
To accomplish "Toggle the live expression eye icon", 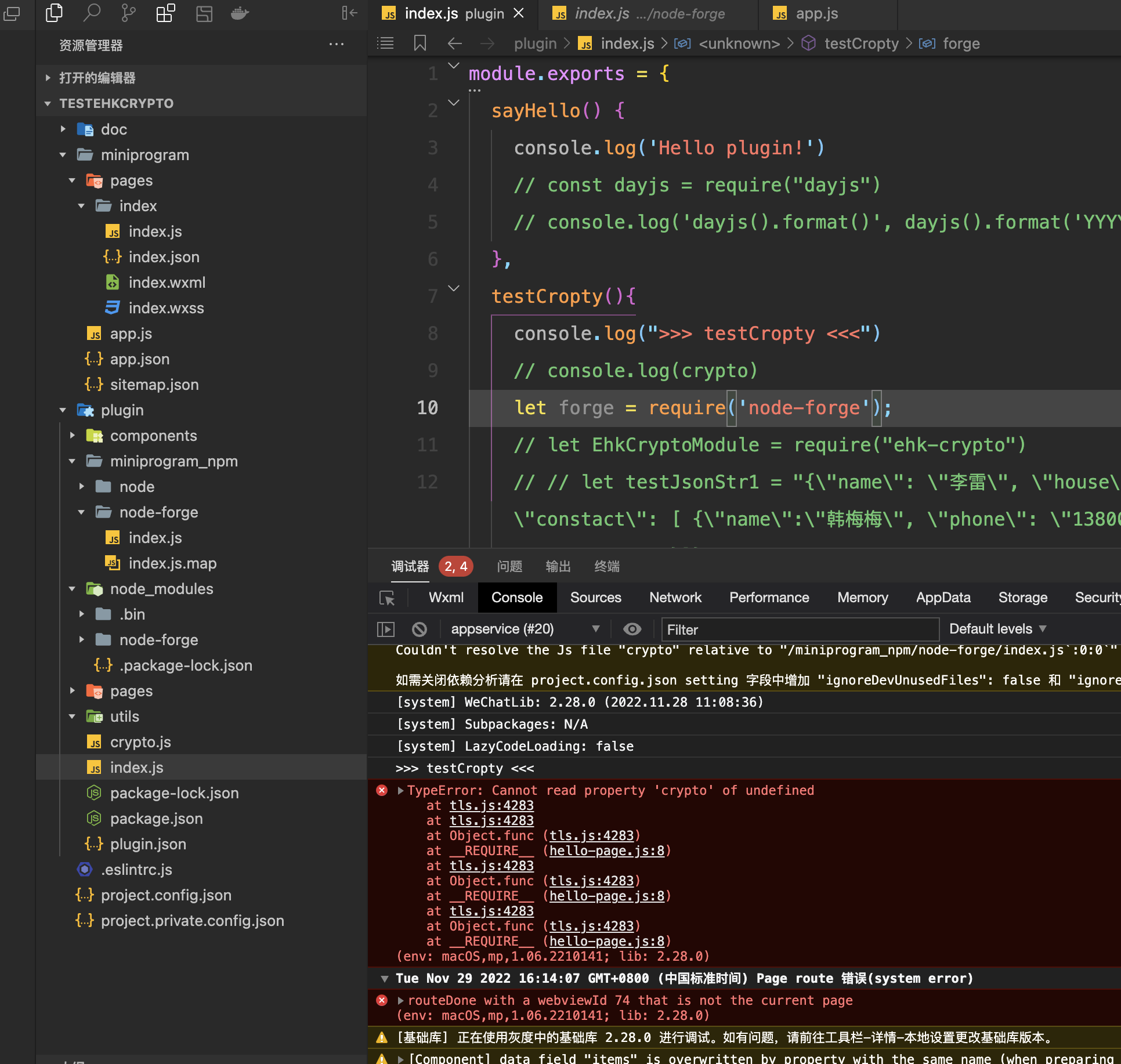I will (632, 629).
